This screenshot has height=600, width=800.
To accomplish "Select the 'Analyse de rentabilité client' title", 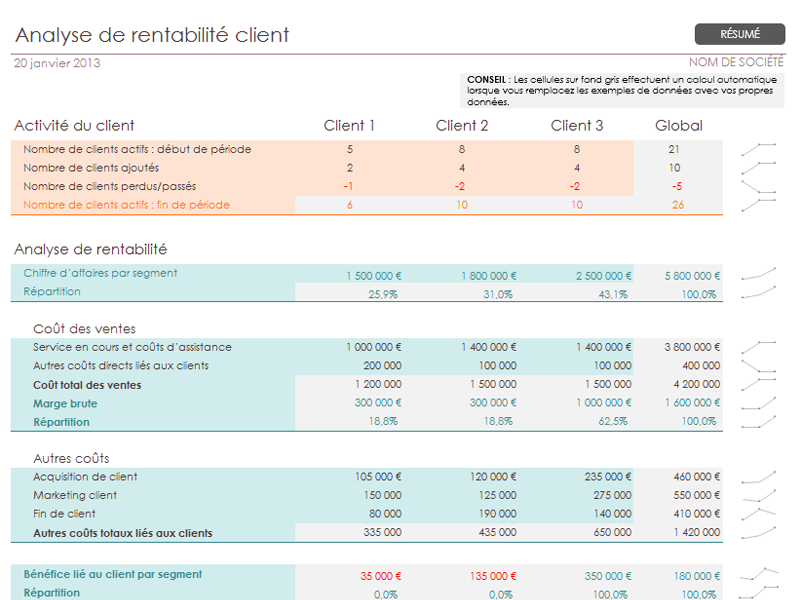I will coord(152,35).
